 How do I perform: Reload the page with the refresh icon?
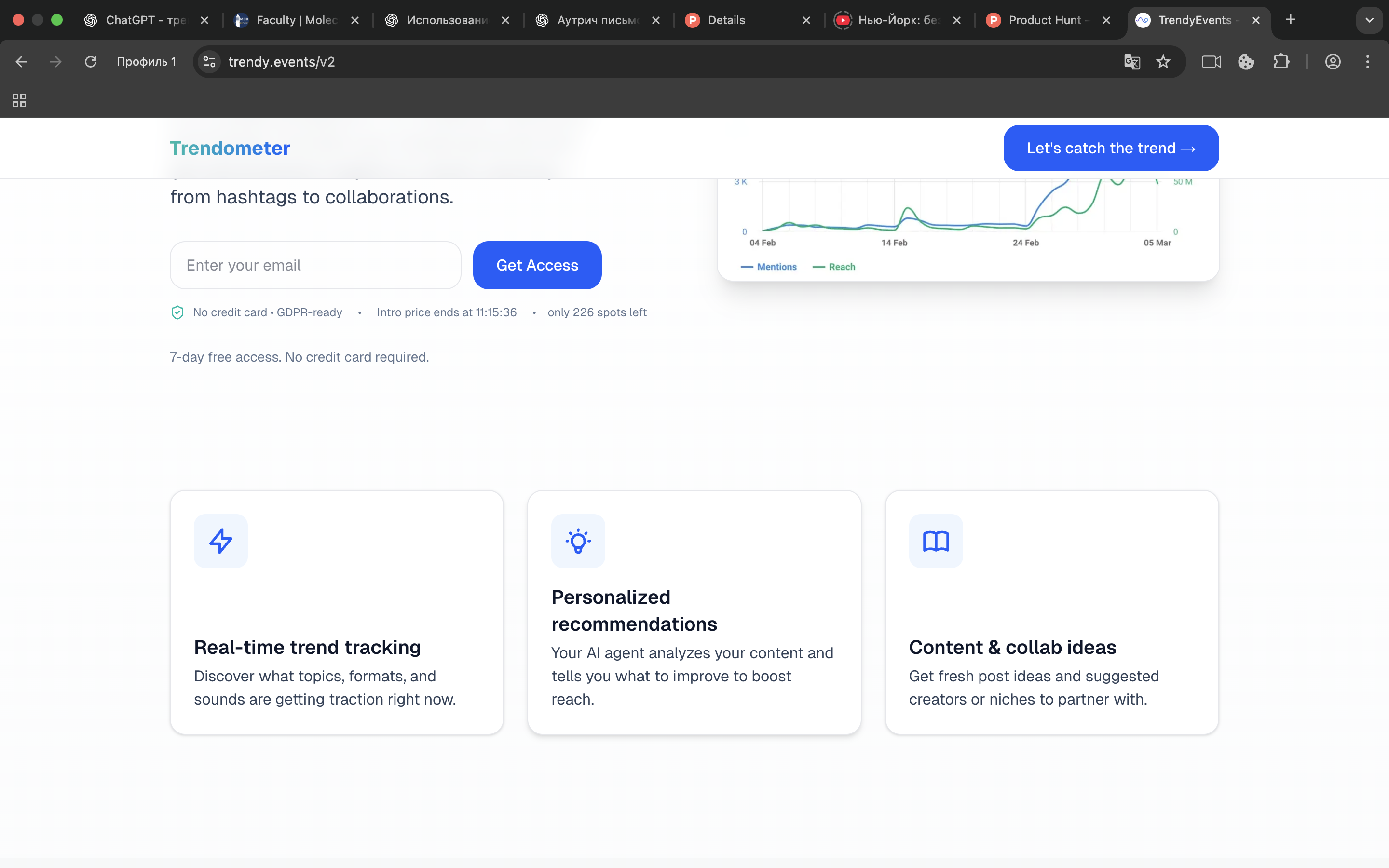point(91,61)
